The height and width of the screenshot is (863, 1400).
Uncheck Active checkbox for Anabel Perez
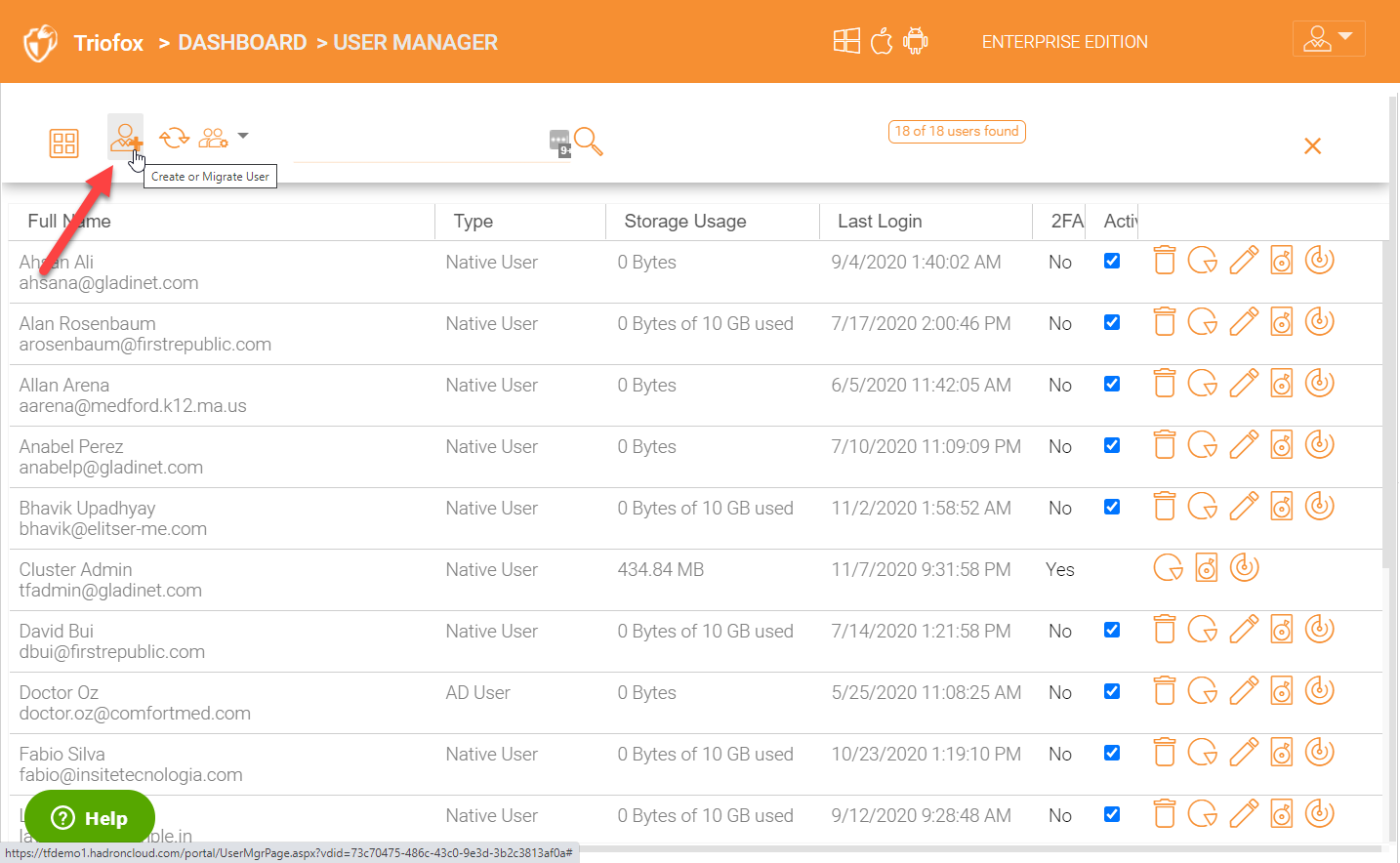pos(1112,445)
